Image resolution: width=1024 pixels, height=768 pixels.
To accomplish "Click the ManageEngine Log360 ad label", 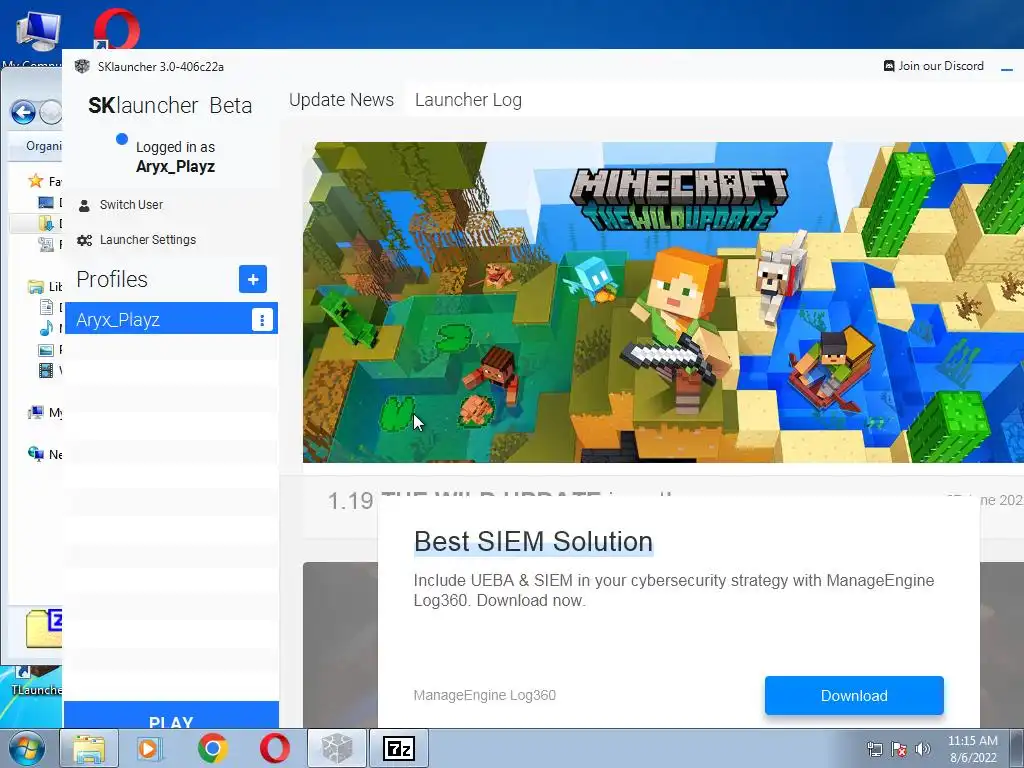I will (485, 696).
